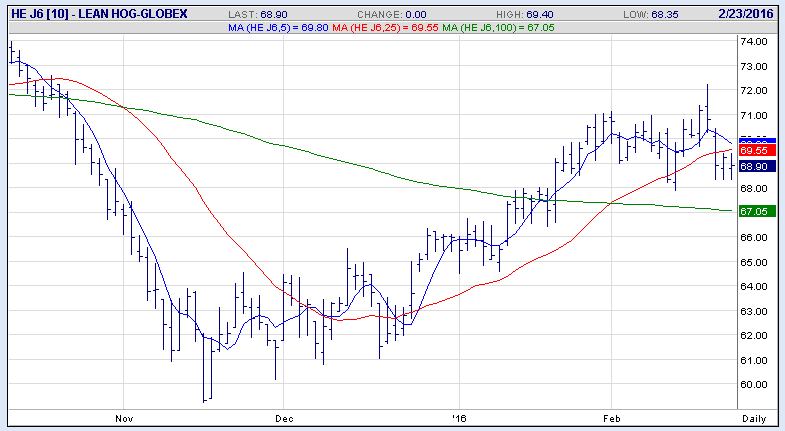Click the 74.00 label on price axis
785x431 pixels.
[753, 42]
